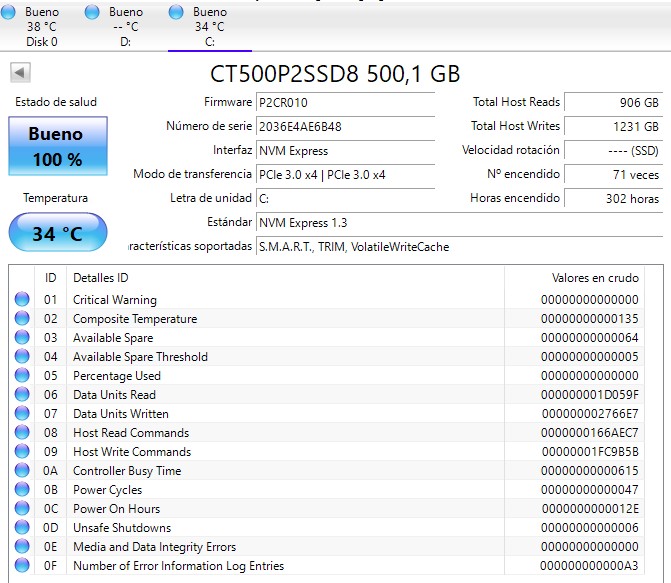Screen dimensions: 671x583
Task: Click the status icon of Unsafe Shutdowns row
Action: pos(22,527)
